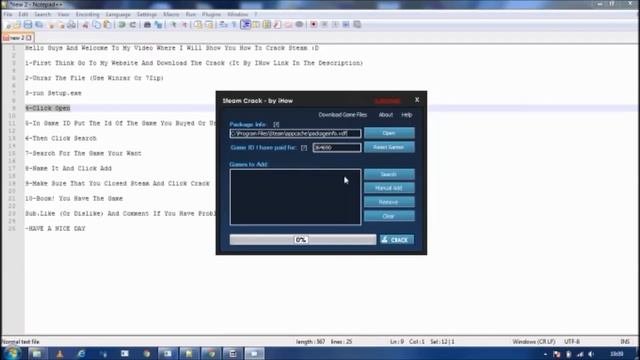Open the Plugins menu
Image resolution: width=640 pixels, height=360 pixels.
[211, 14]
